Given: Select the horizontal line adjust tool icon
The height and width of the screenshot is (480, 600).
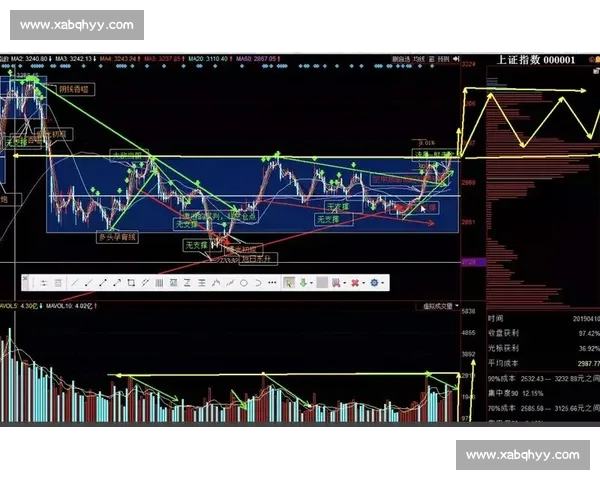Looking at the screenshot, I should click(x=44, y=283).
